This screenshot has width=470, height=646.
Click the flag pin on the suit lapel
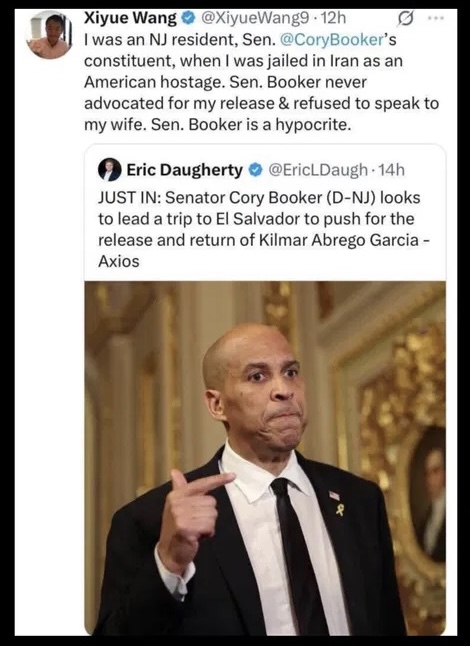[x=334, y=496]
